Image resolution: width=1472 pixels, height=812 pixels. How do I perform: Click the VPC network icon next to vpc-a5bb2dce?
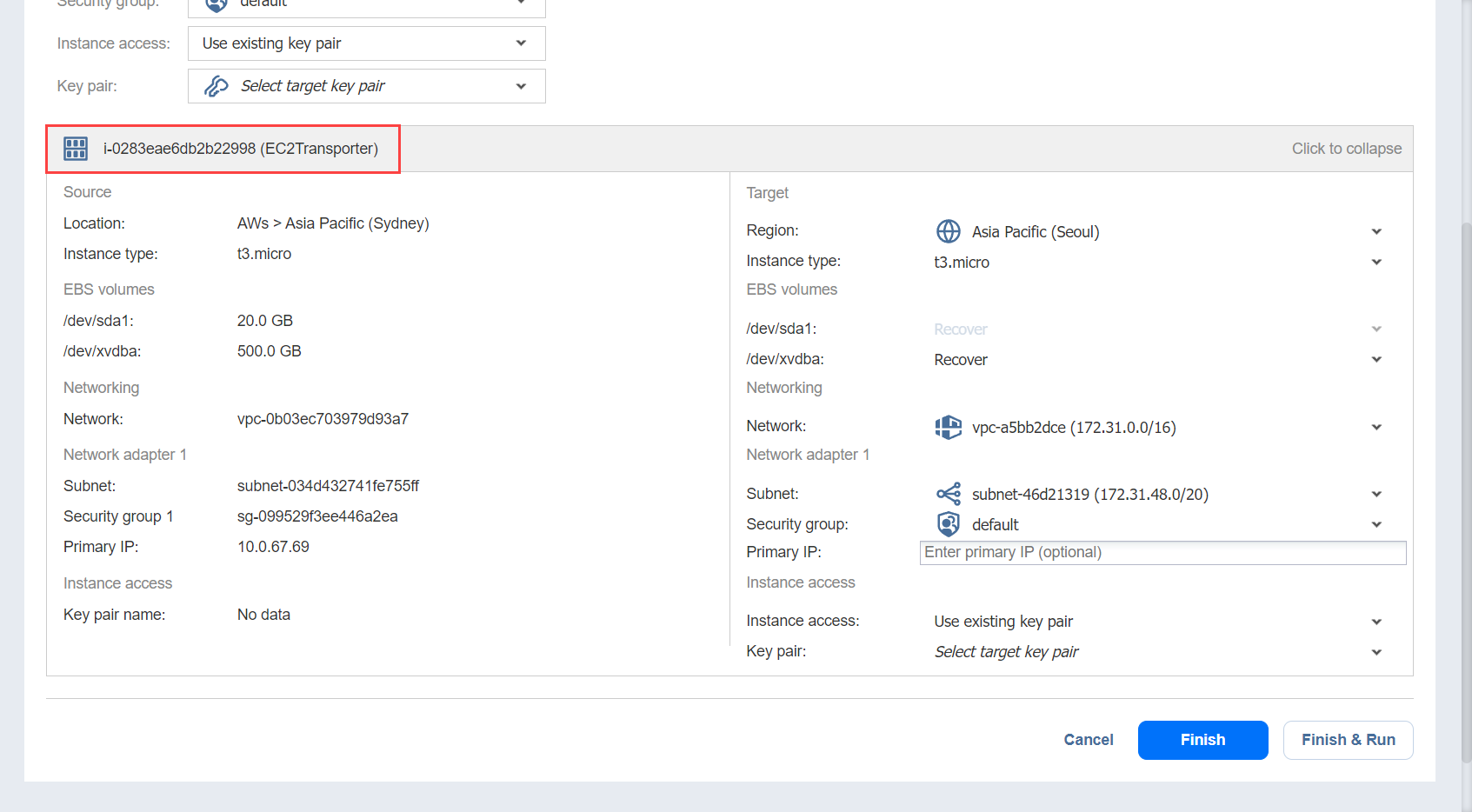[948, 427]
